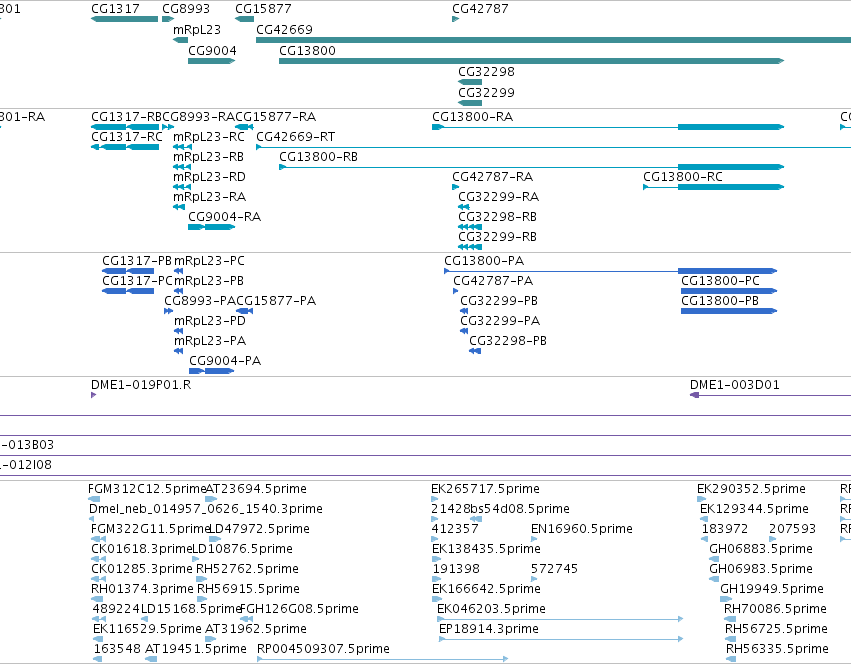This screenshot has height=664, width=851.
Task: Click transcript CG32299-RA label
Action: [498, 197]
